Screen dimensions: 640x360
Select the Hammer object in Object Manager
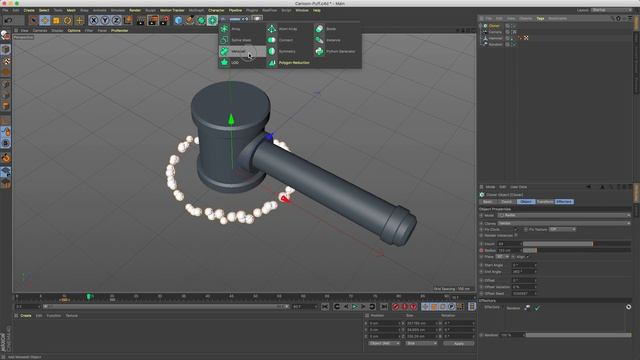[496, 38]
